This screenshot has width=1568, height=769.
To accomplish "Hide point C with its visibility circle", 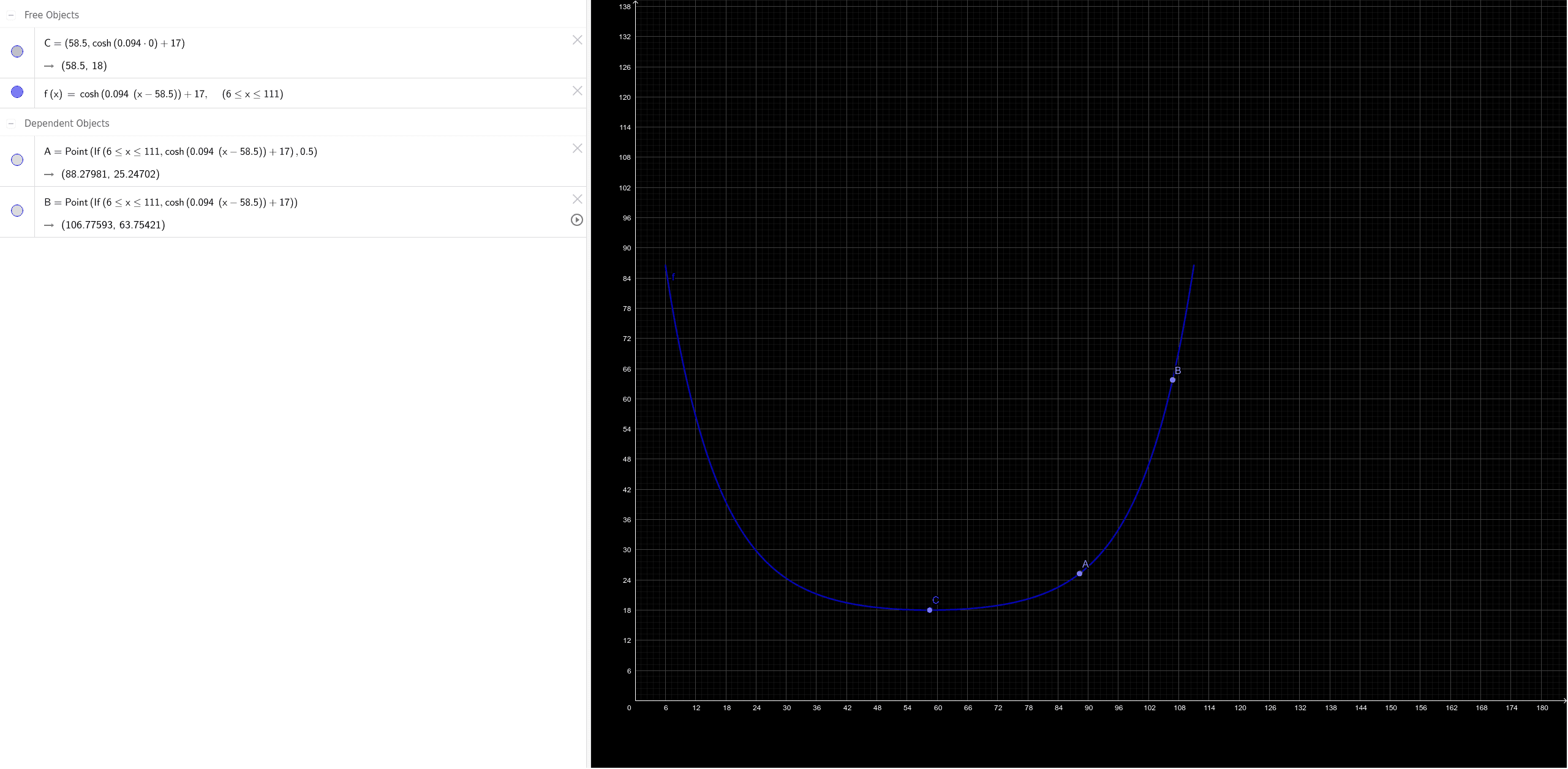I will point(17,51).
